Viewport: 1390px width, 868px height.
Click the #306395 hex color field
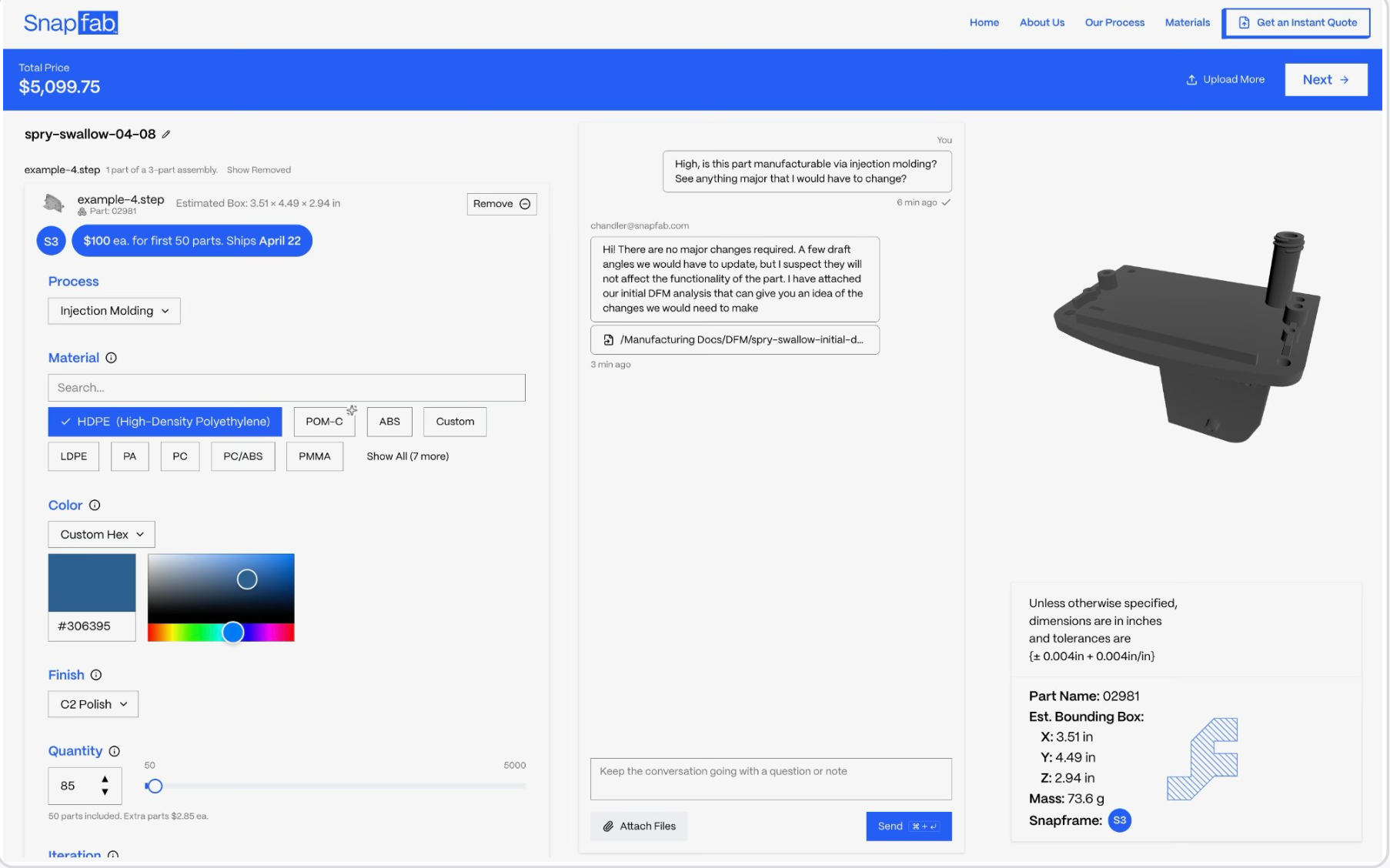[x=92, y=626]
